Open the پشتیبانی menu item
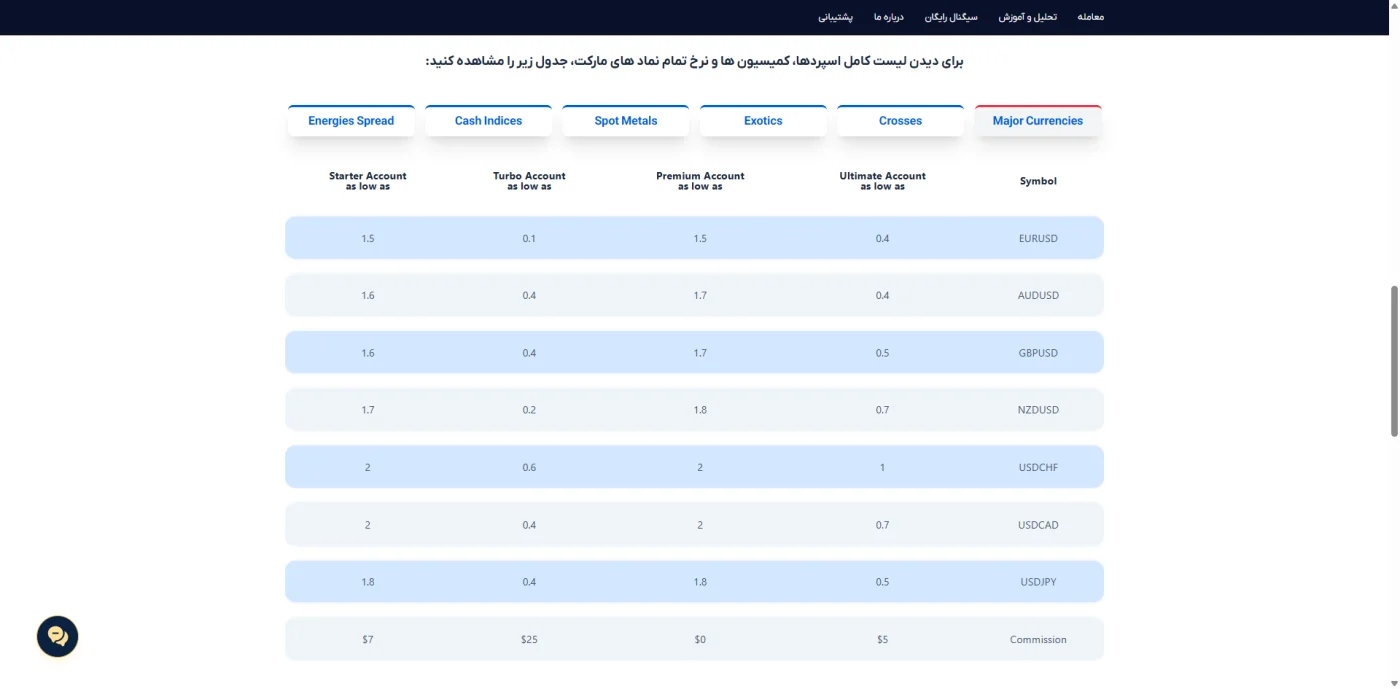Image resolution: width=1400 pixels, height=689 pixels. click(x=835, y=17)
